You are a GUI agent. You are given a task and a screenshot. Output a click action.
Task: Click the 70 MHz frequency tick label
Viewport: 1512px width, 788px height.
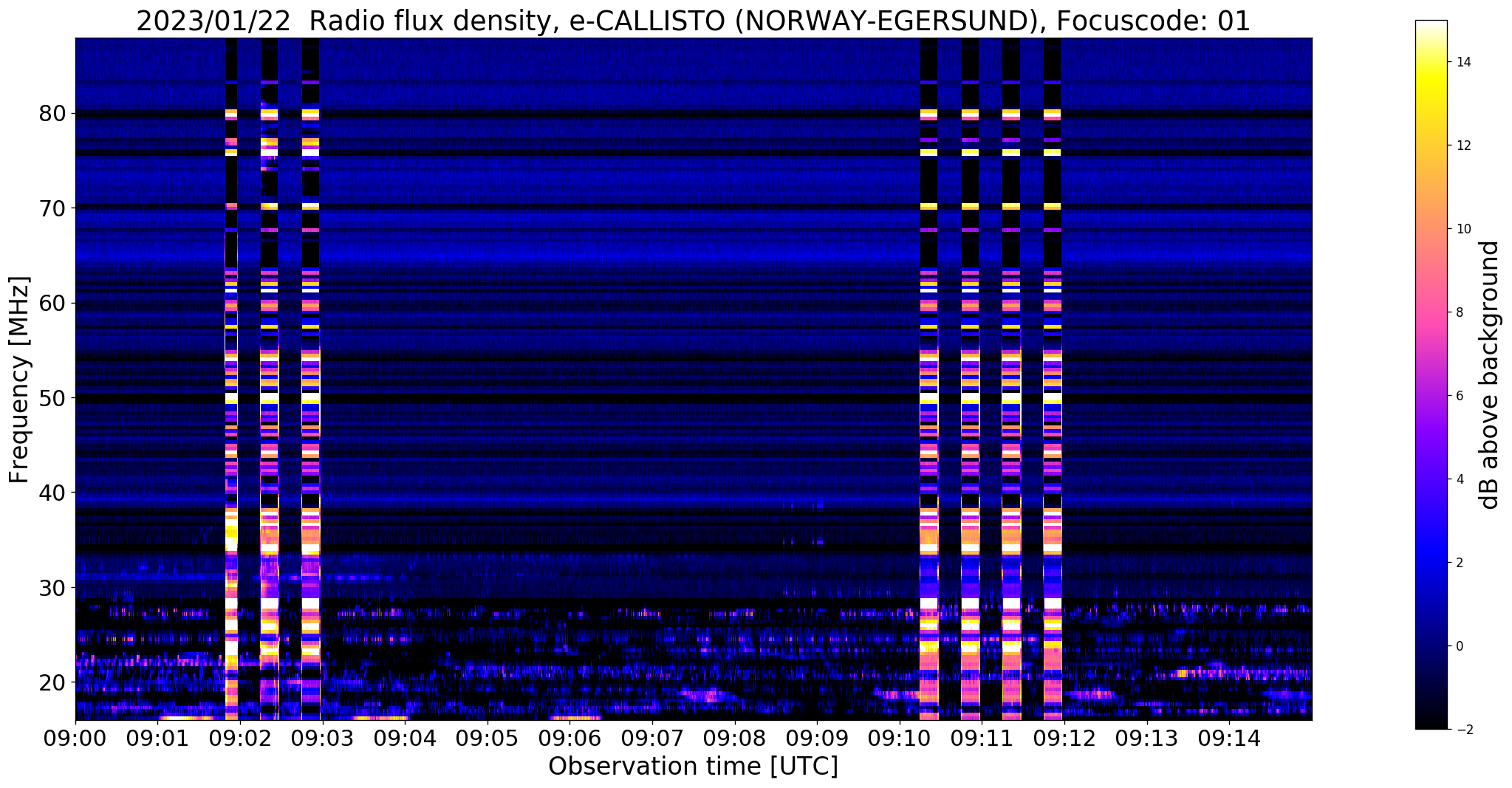pyautogui.click(x=52, y=209)
